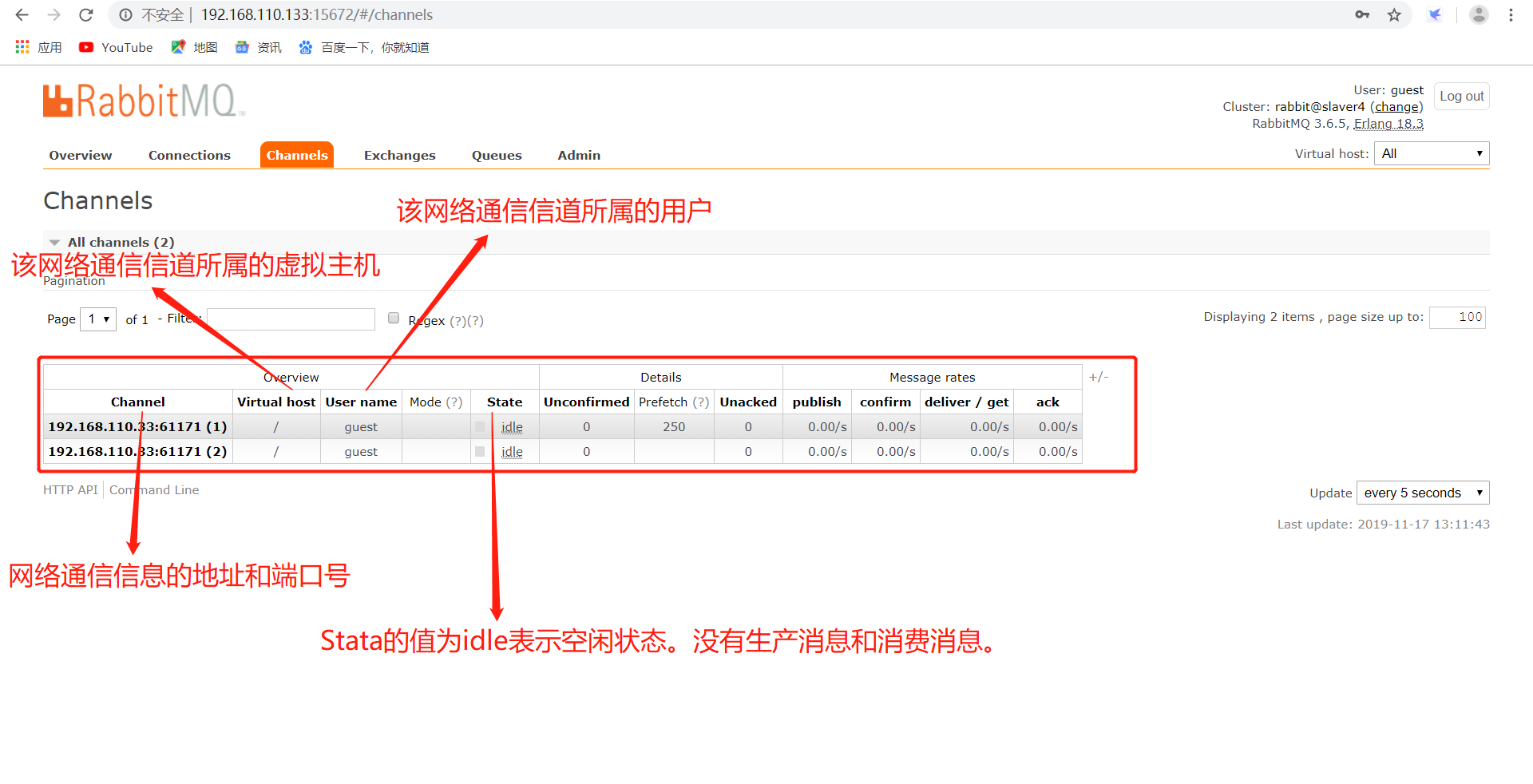The height and width of the screenshot is (784, 1533).
Task: Open the HTTP API link
Action: (x=70, y=489)
